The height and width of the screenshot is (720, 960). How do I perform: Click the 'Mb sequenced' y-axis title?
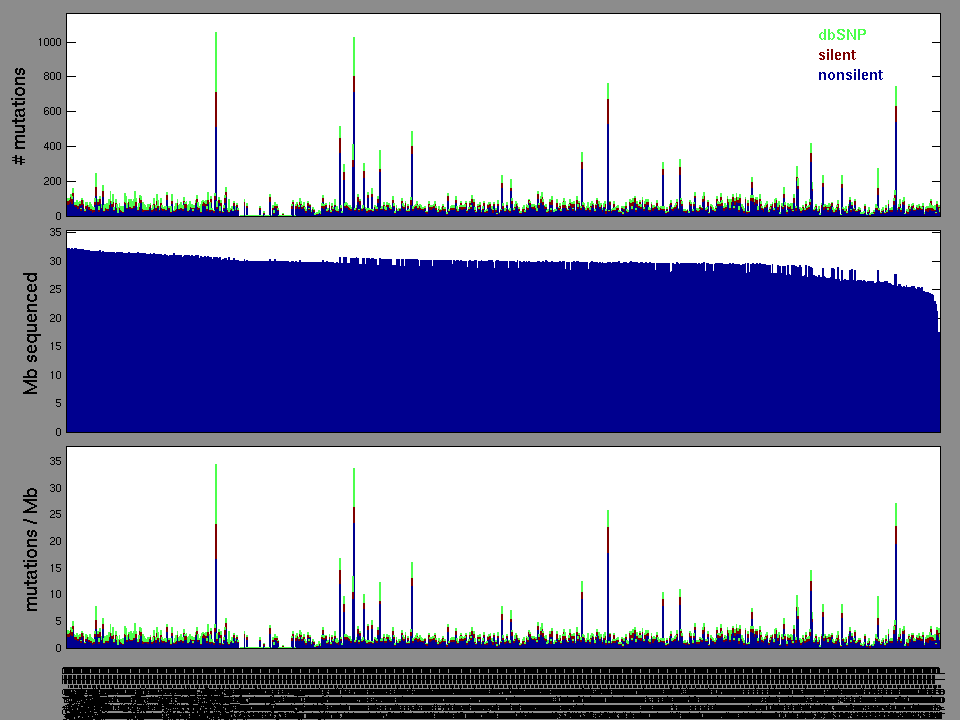[x=31, y=333]
